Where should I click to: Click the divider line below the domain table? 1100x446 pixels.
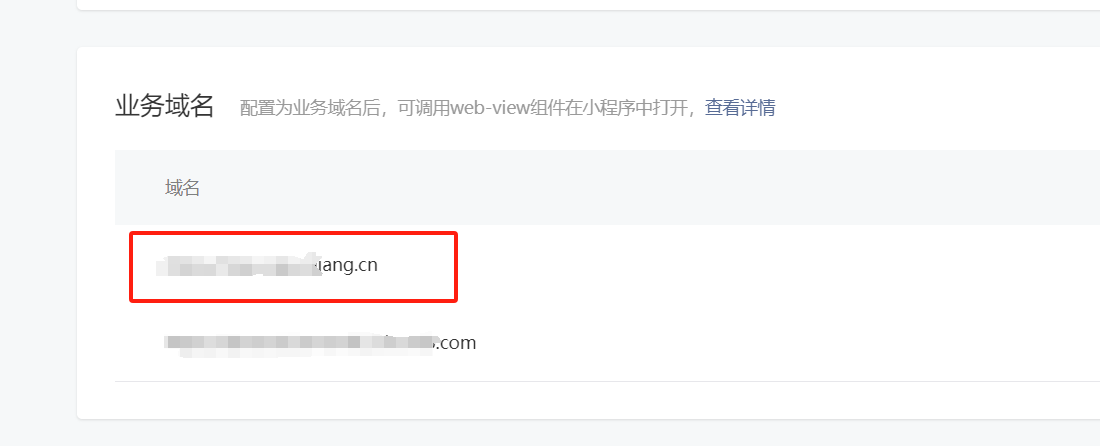(608, 381)
